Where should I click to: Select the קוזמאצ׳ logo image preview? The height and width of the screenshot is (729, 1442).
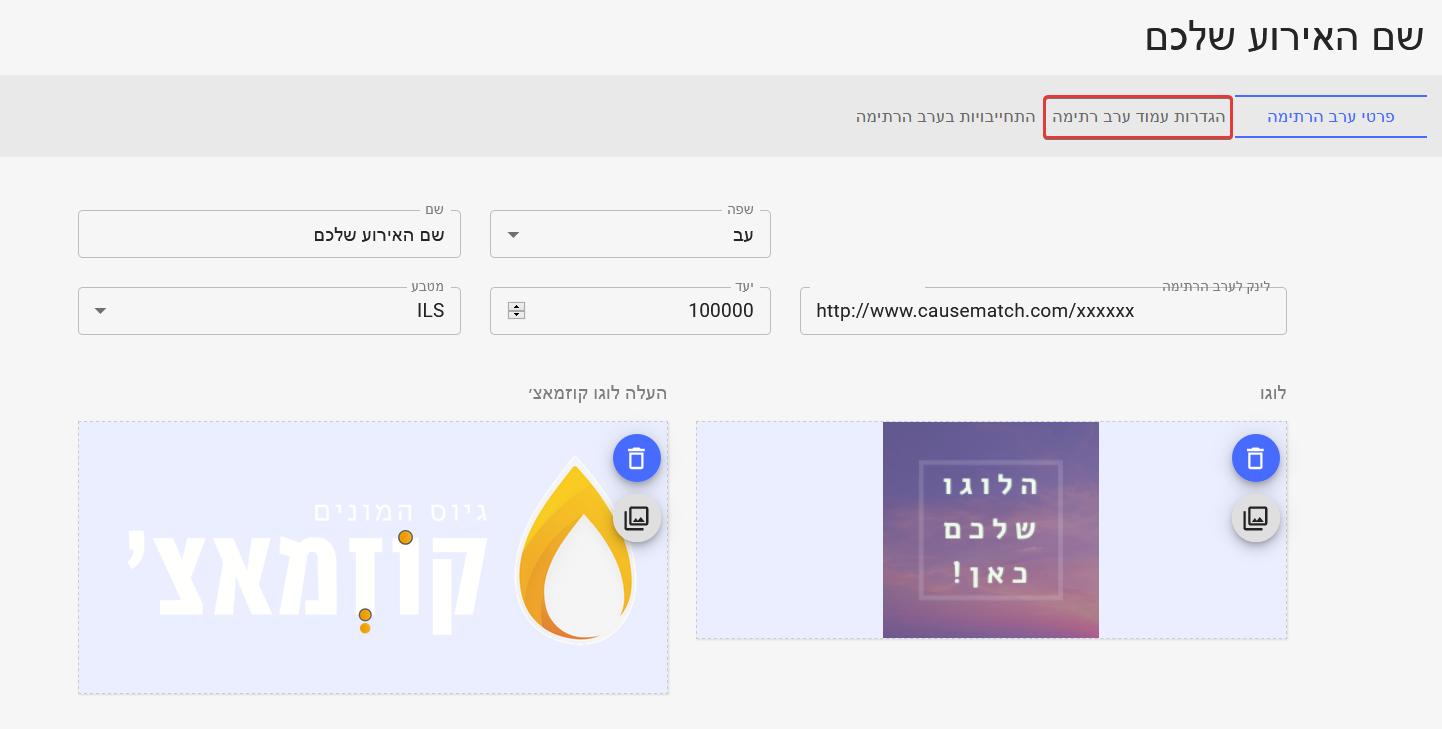click(373, 558)
